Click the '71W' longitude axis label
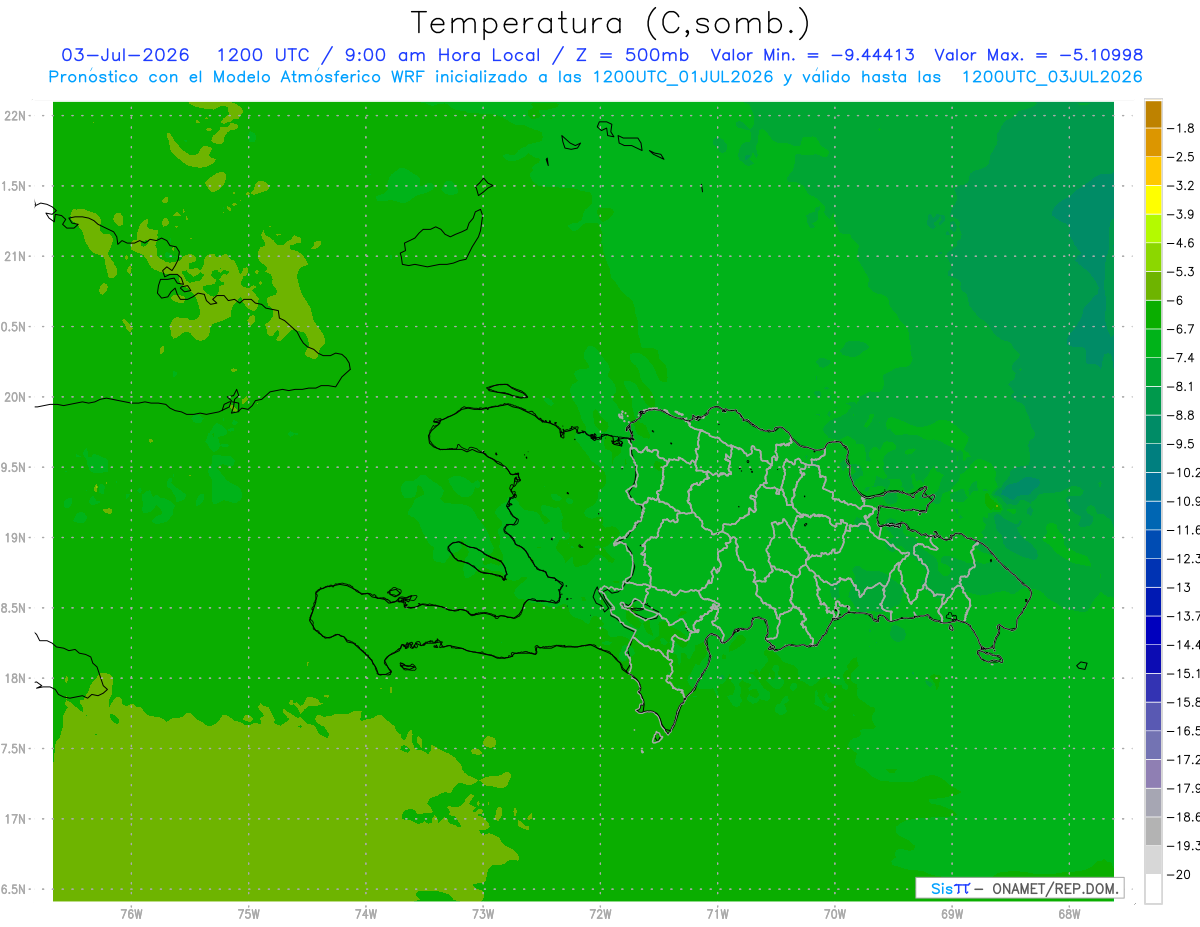Screen dimensions: 1200x927 [717, 914]
